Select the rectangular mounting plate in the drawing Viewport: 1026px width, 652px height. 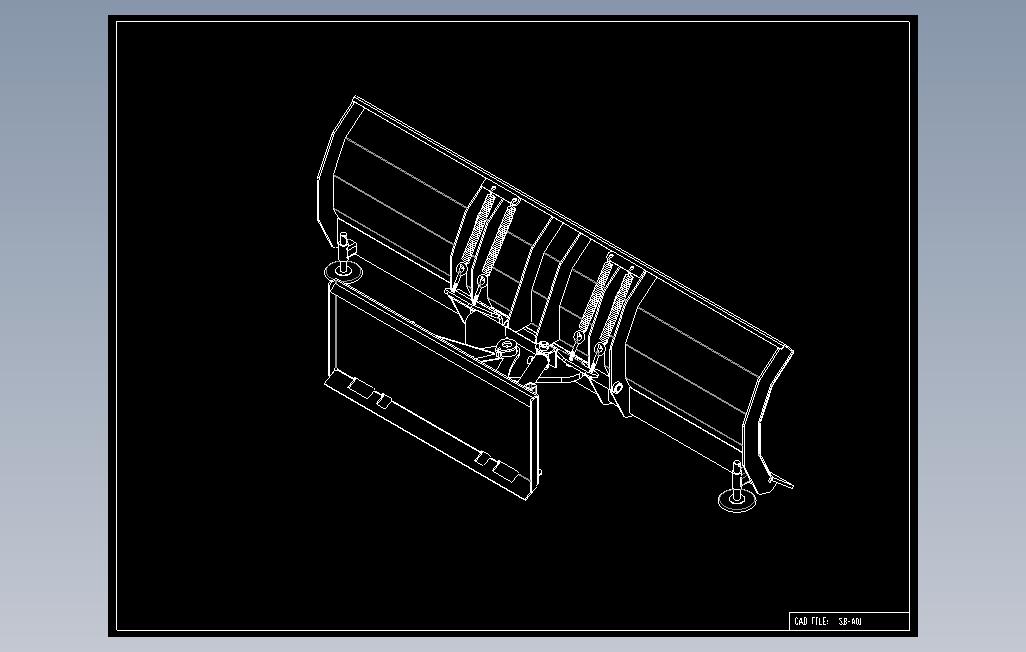coord(433,389)
